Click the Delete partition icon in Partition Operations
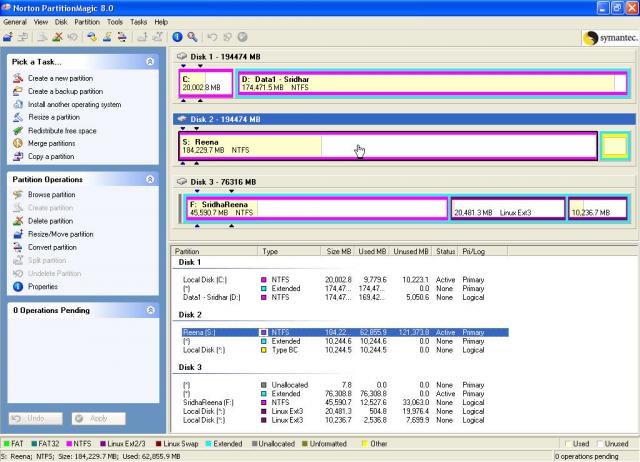The width and height of the screenshot is (640, 462). pyautogui.click(x=18, y=221)
